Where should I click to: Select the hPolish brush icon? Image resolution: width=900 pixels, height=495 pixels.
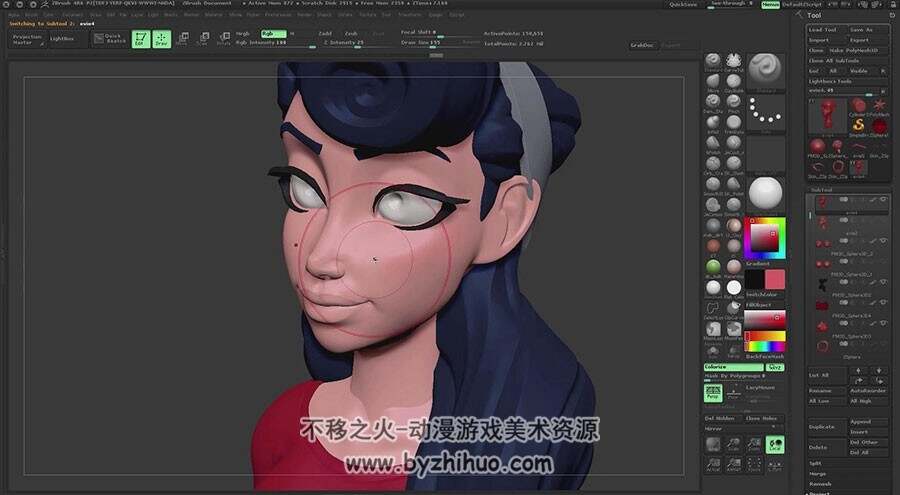click(713, 144)
